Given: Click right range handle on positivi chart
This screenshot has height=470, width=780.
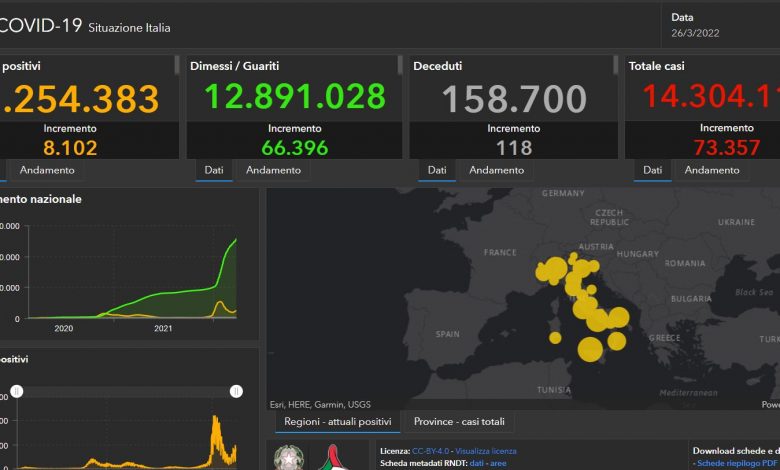Looking at the screenshot, I should coord(236,391).
